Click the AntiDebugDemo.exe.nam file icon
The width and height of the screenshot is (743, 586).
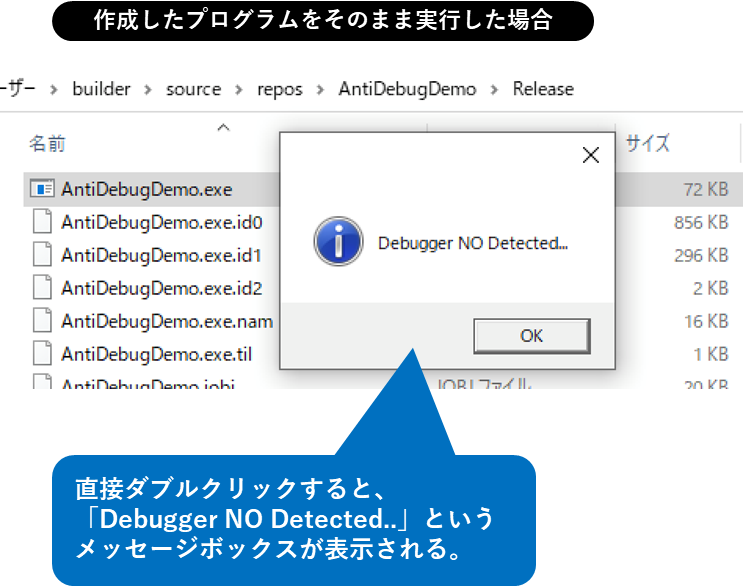[x=42, y=321]
